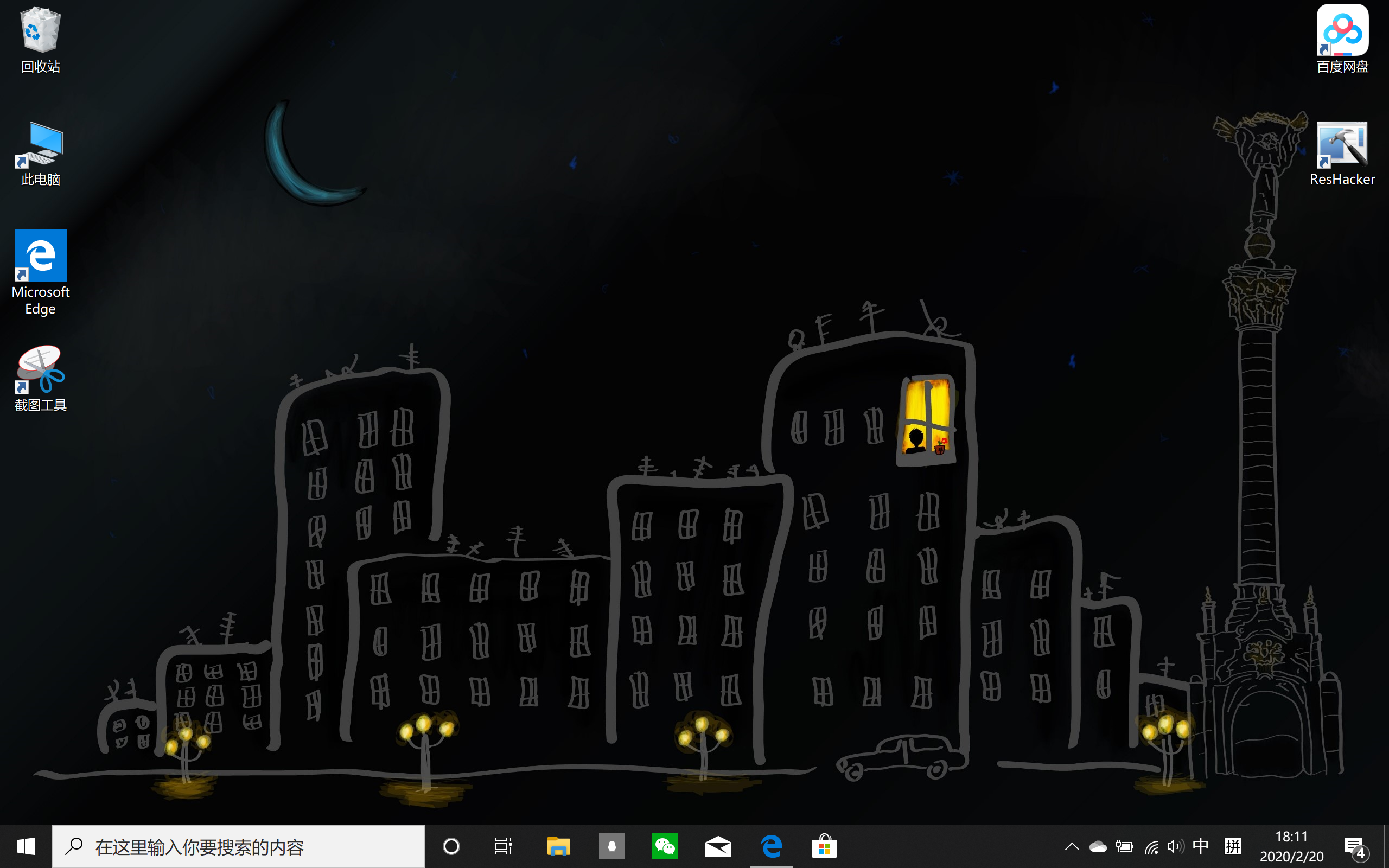This screenshot has width=1389, height=868.
Task: Open WeChat from the taskbar
Action: [x=665, y=846]
